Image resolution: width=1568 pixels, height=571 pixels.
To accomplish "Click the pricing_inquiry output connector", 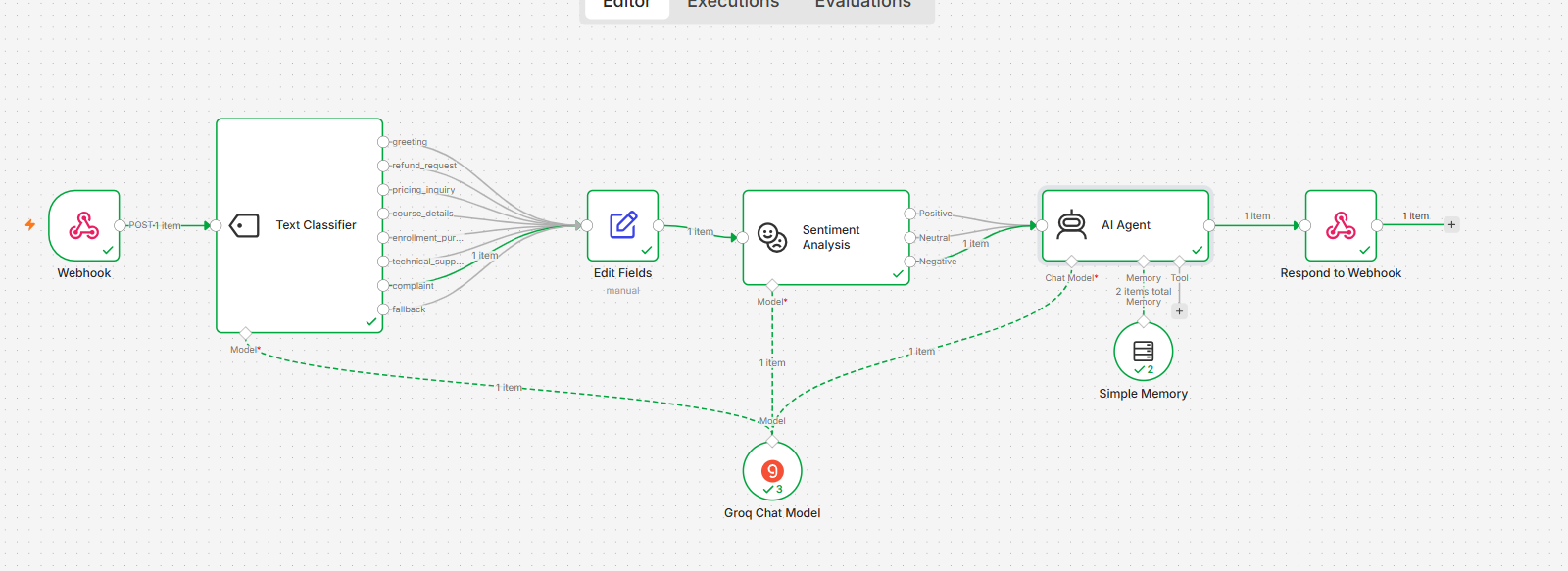I will click(383, 190).
